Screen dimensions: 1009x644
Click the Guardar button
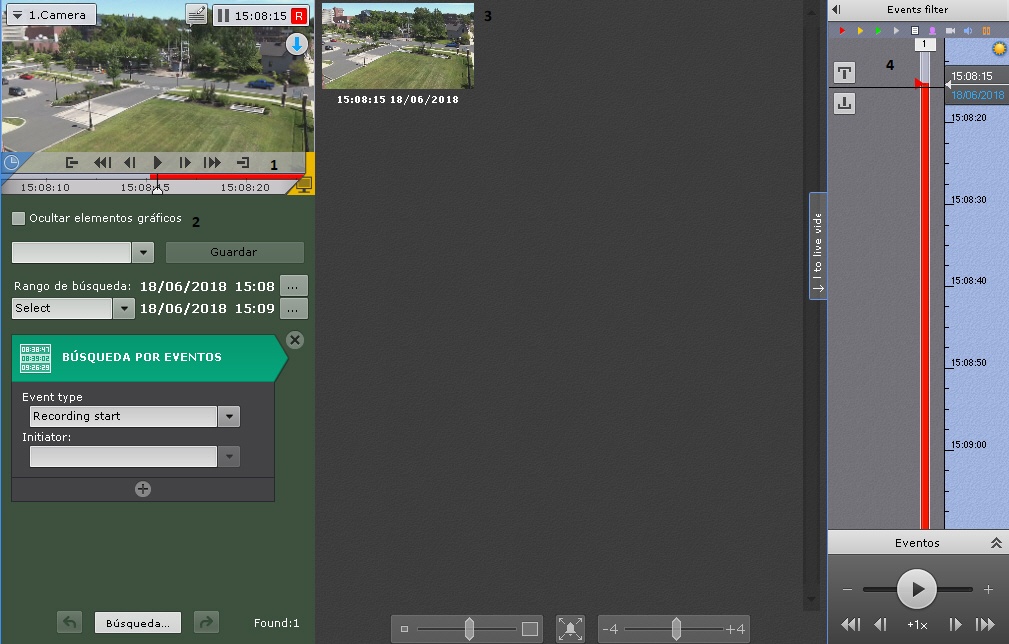[x=234, y=252]
